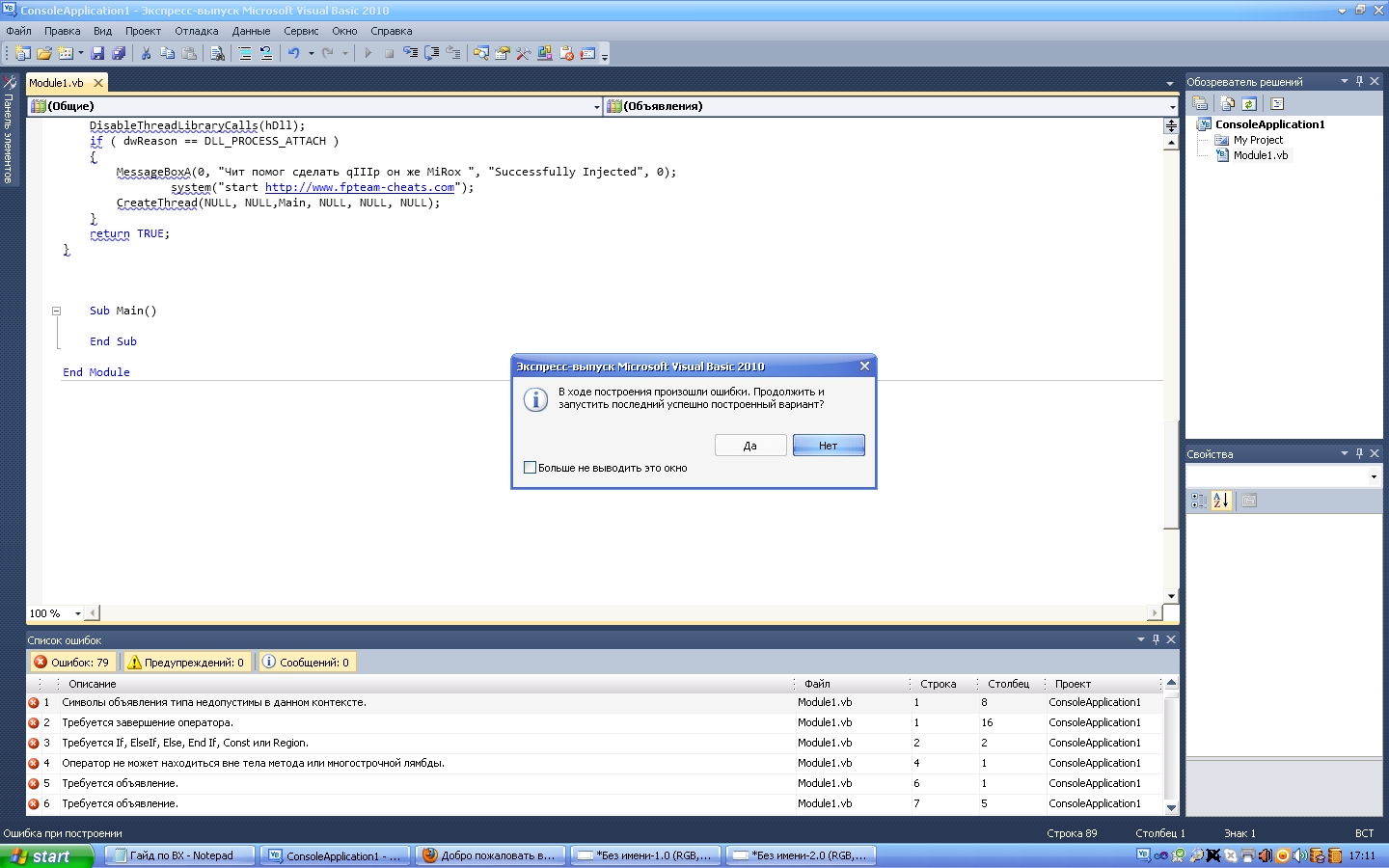
Task: Select ConsoleApplication1 project node
Action: coord(1269,124)
